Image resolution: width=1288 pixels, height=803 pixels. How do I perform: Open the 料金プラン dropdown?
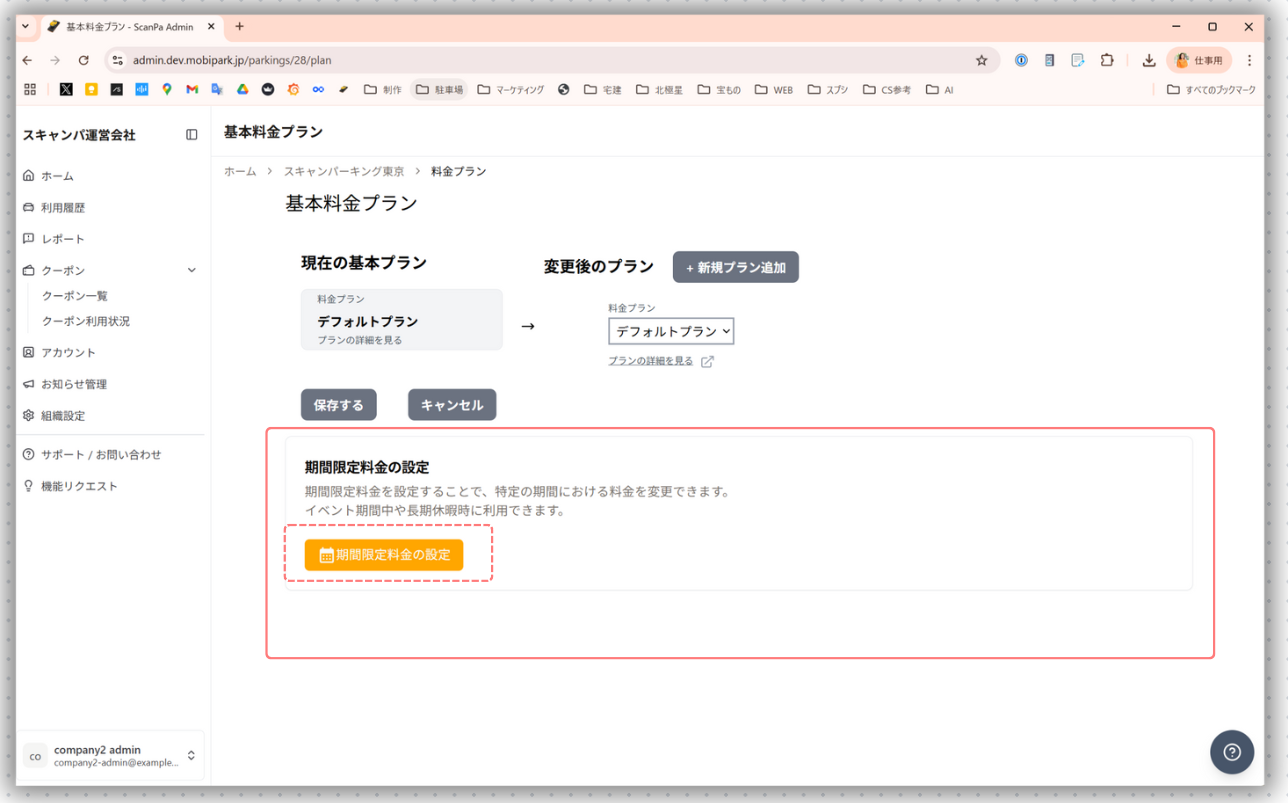[x=671, y=331]
